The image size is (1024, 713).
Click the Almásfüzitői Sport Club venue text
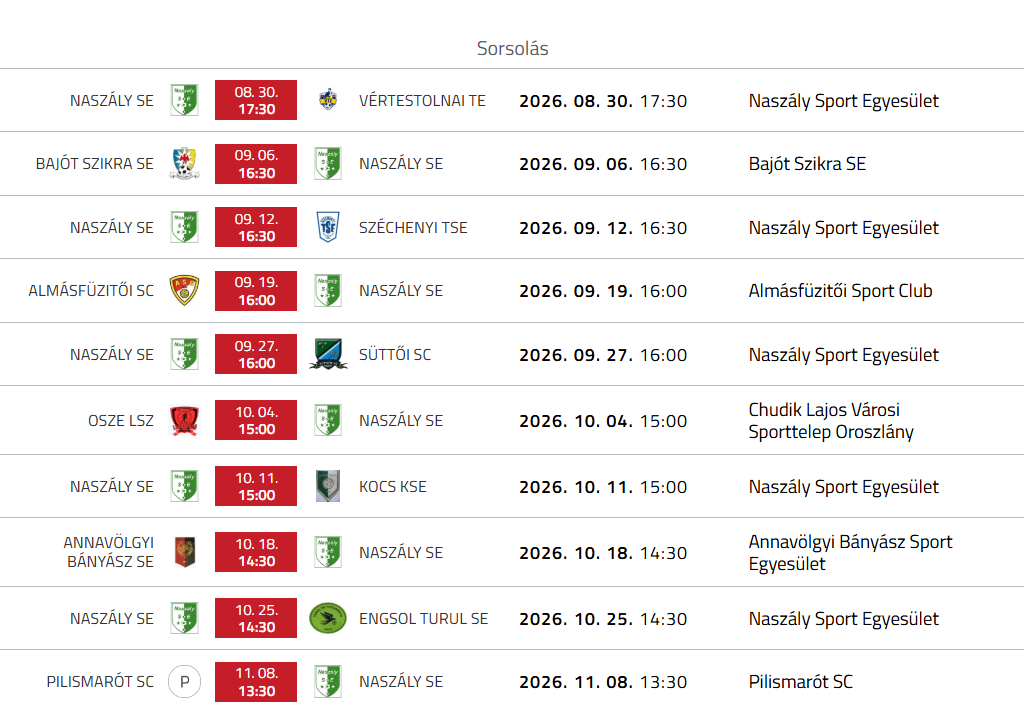(x=840, y=291)
